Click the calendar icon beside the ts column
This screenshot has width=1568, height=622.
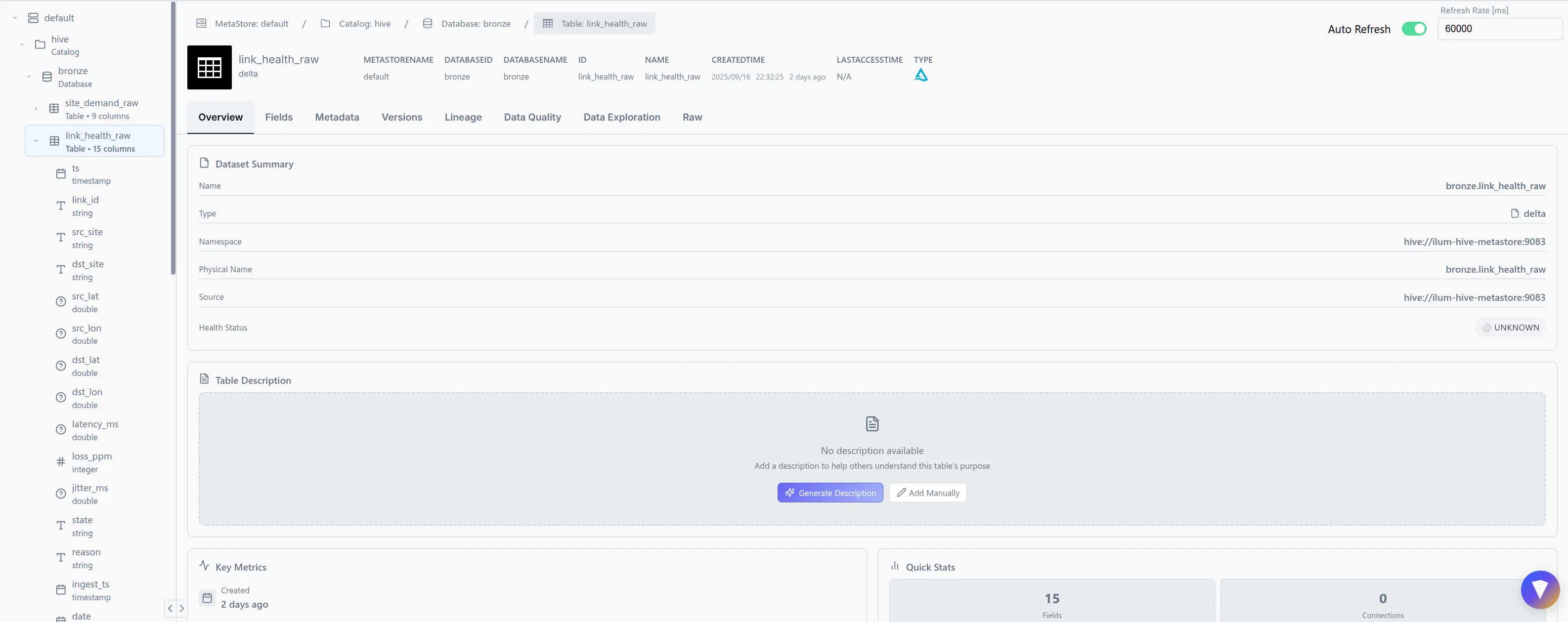click(60, 173)
